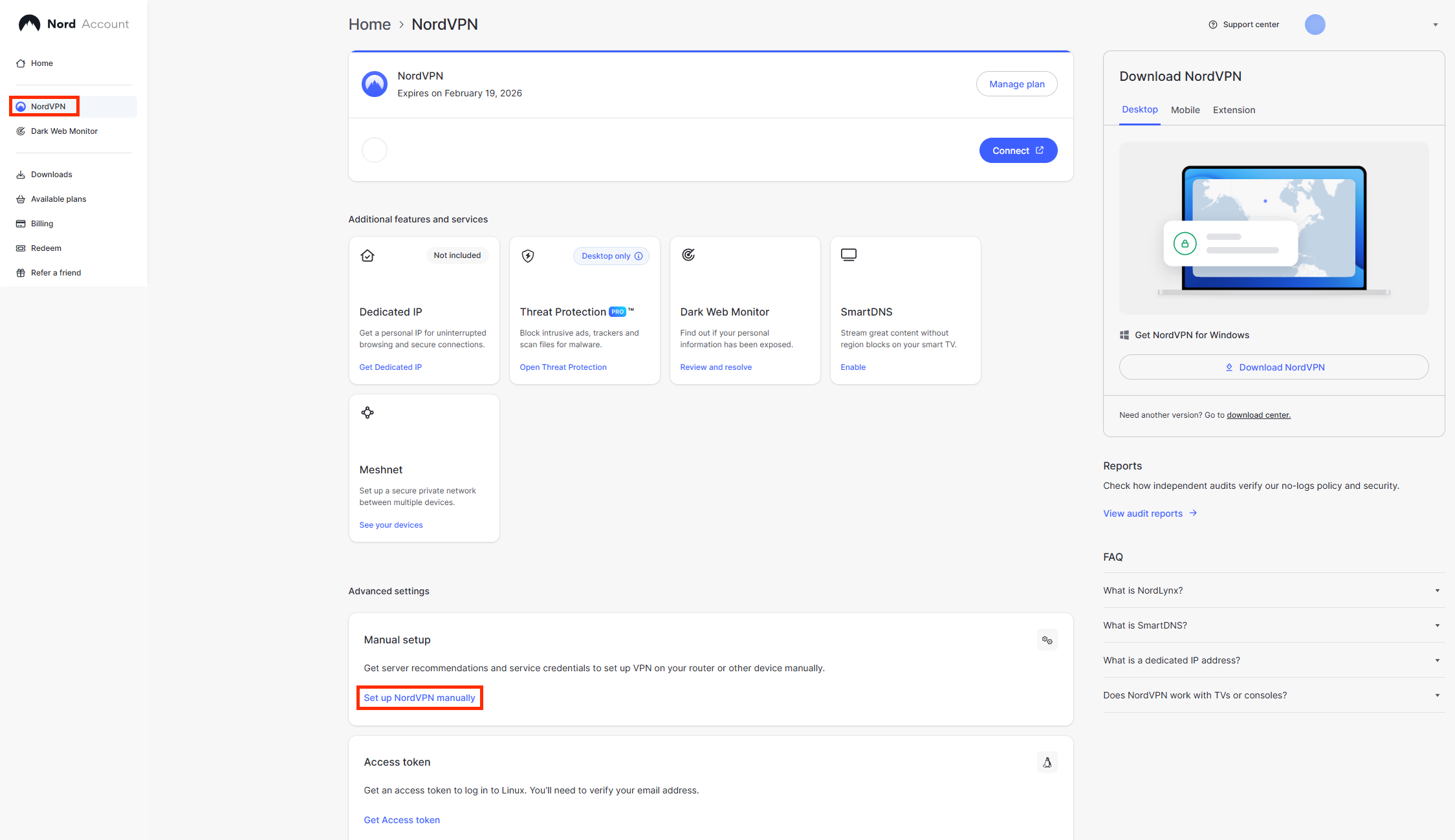This screenshot has height=840, width=1455.
Task: Expand What is SmartDNS FAQ
Action: tap(1274, 625)
